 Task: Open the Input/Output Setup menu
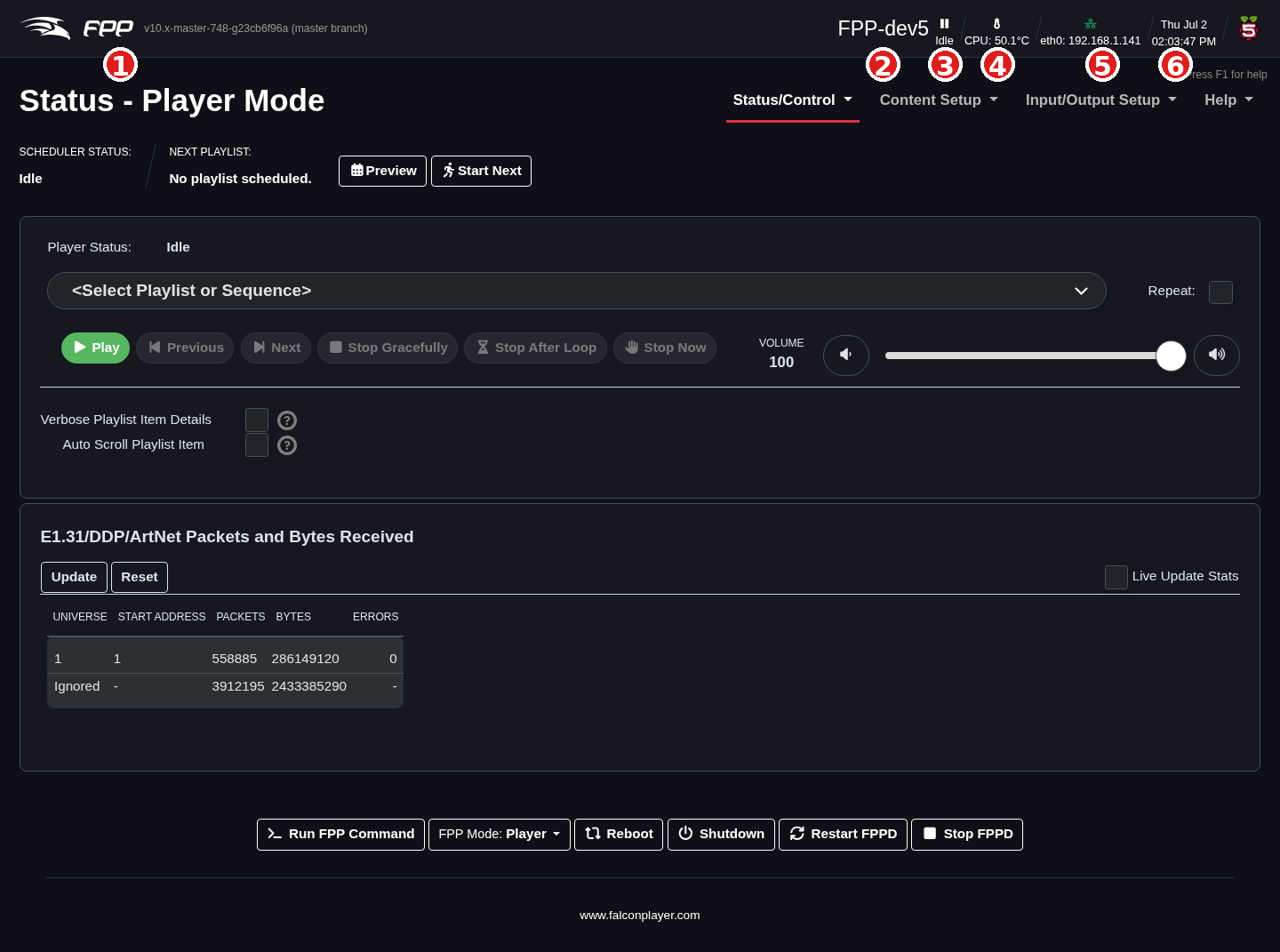(x=1101, y=100)
